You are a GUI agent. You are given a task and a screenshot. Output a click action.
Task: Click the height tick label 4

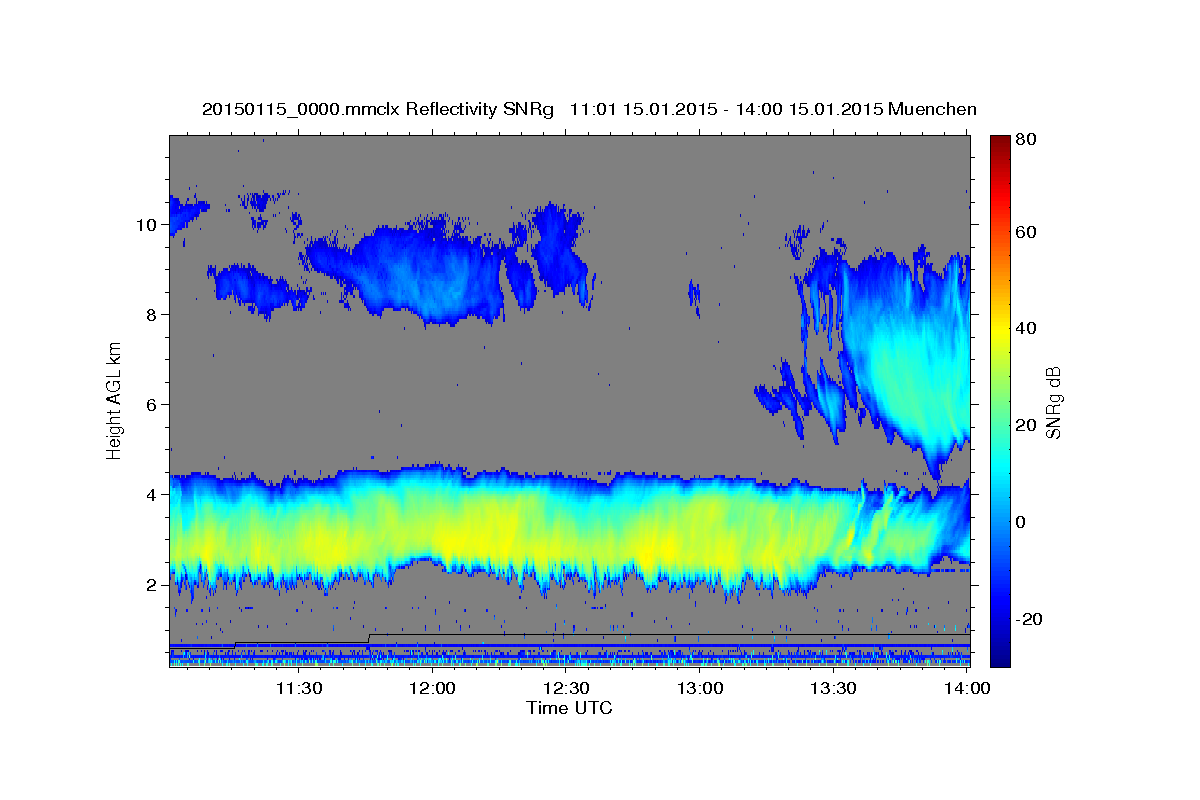(154, 495)
